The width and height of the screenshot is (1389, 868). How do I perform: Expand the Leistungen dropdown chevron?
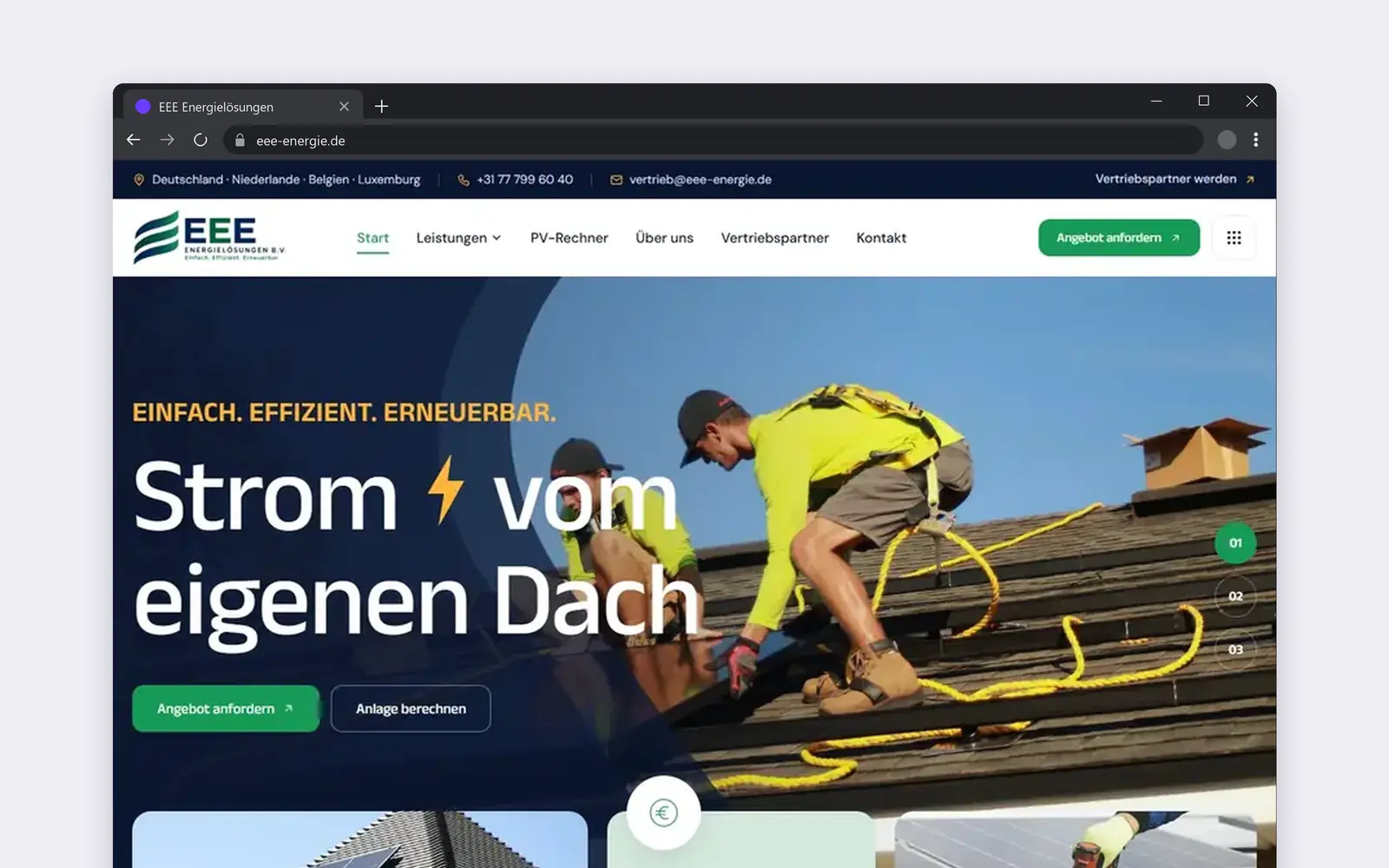[x=497, y=238]
